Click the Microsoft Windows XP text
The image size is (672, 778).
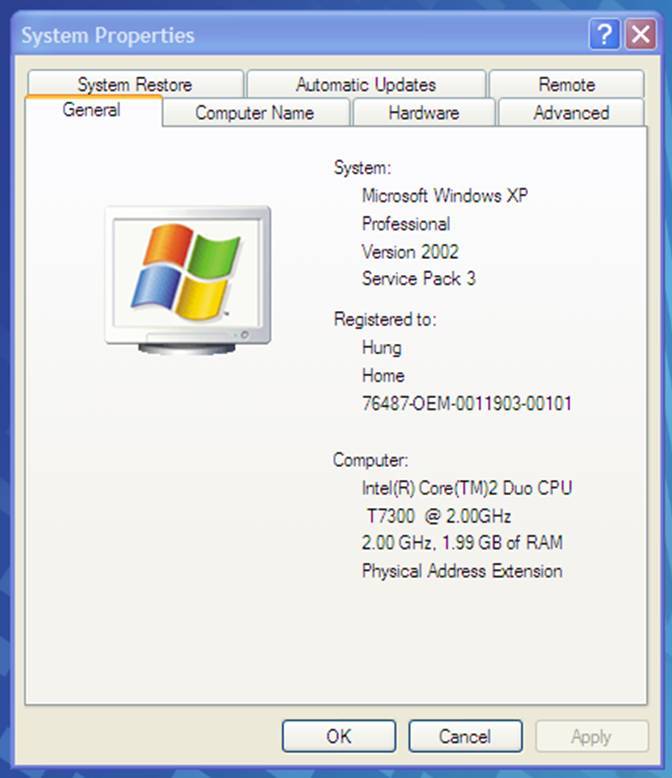[x=445, y=196]
